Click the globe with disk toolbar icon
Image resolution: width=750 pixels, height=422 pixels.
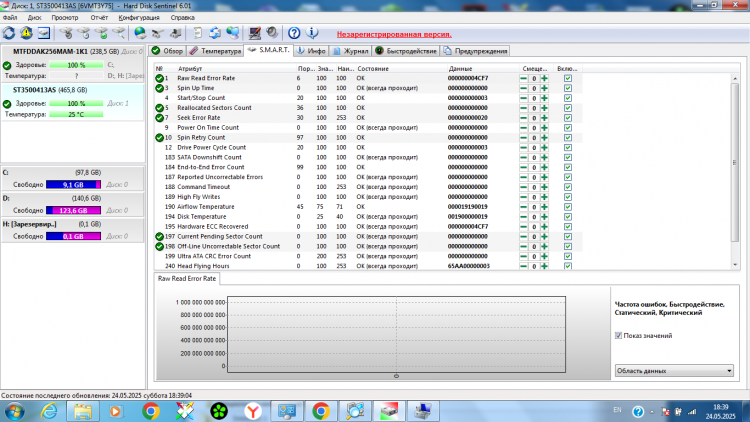[x=140, y=33]
